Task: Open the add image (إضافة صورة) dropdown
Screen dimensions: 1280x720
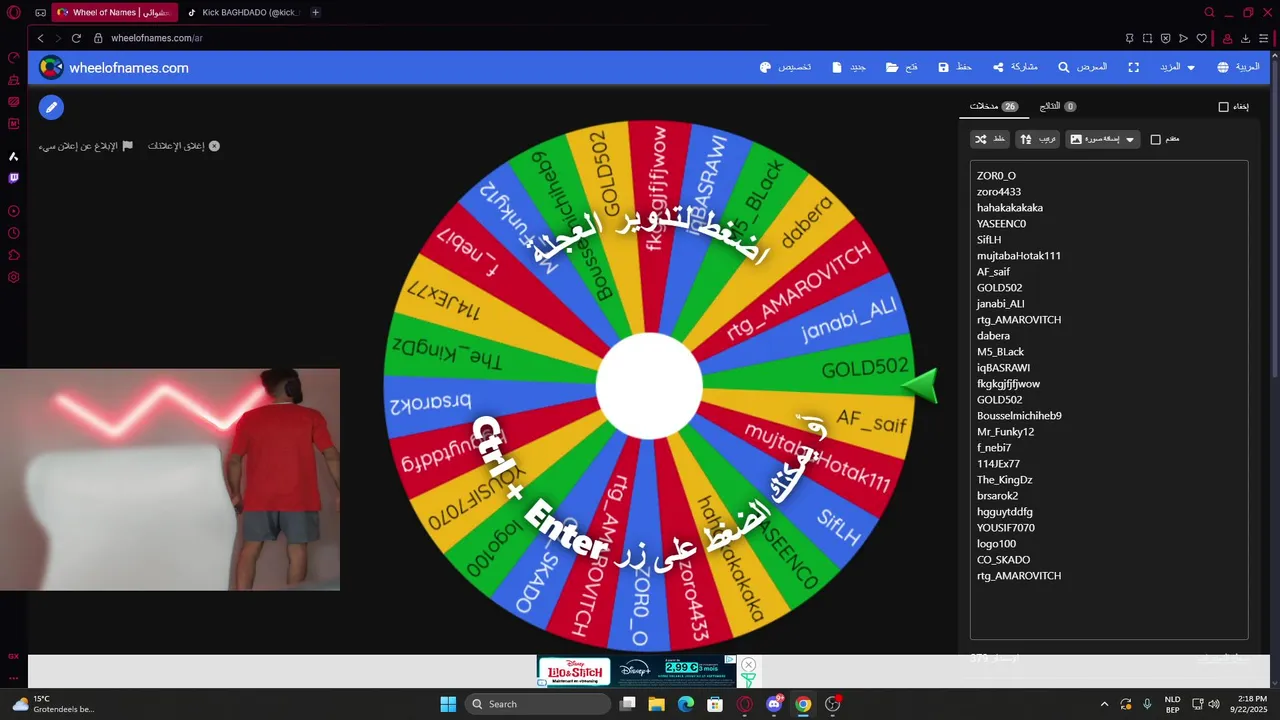Action: [x=1102, y=139]
